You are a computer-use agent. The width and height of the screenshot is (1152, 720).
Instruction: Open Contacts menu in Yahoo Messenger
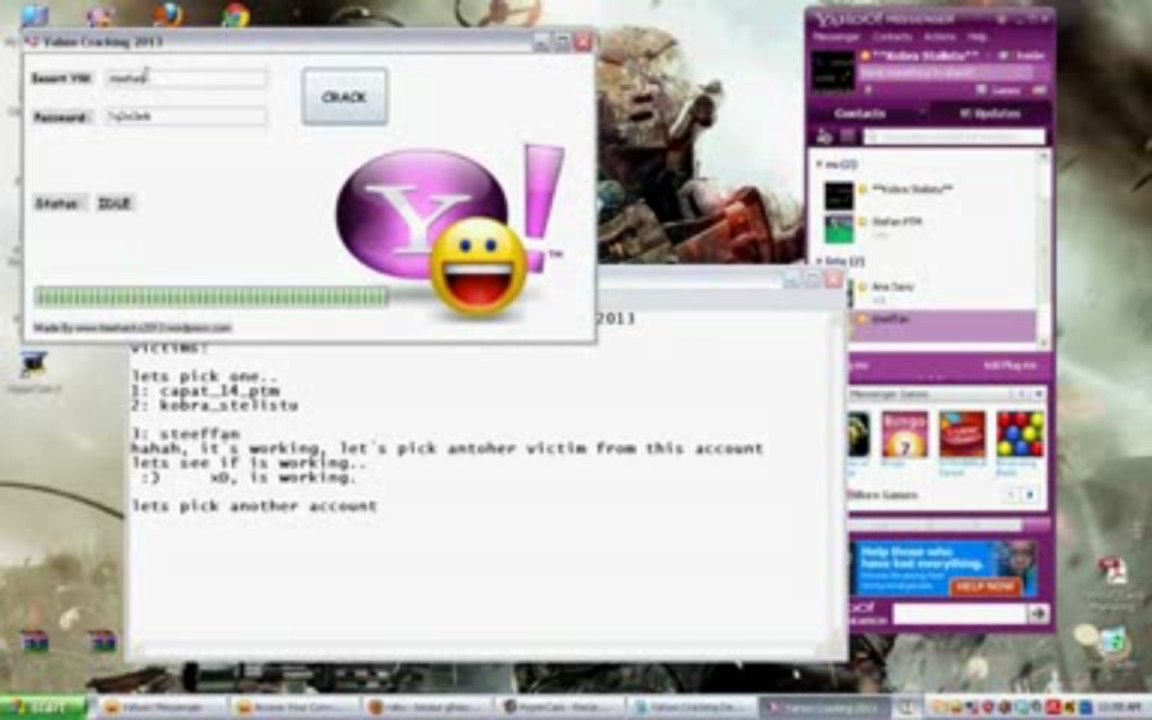coord(892,37)
